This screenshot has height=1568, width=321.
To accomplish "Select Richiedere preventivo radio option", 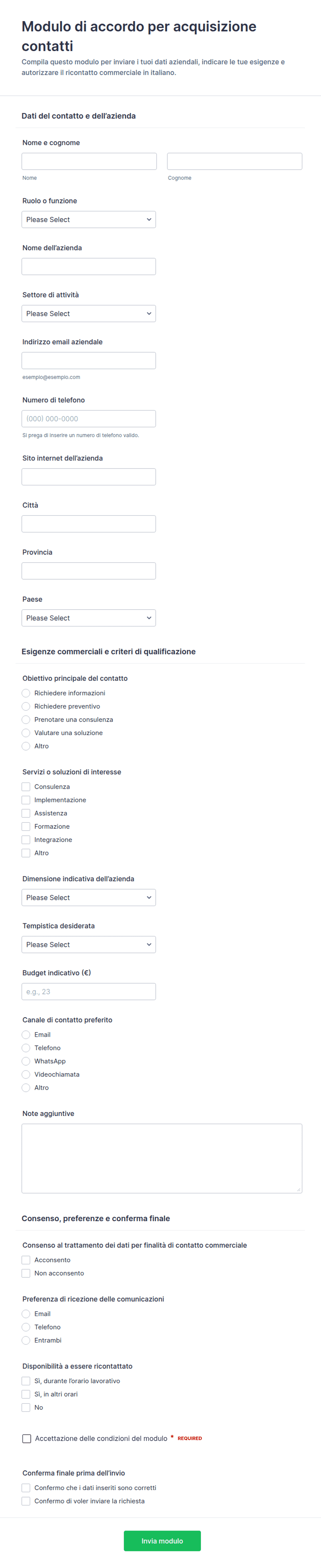I will 26,706.
